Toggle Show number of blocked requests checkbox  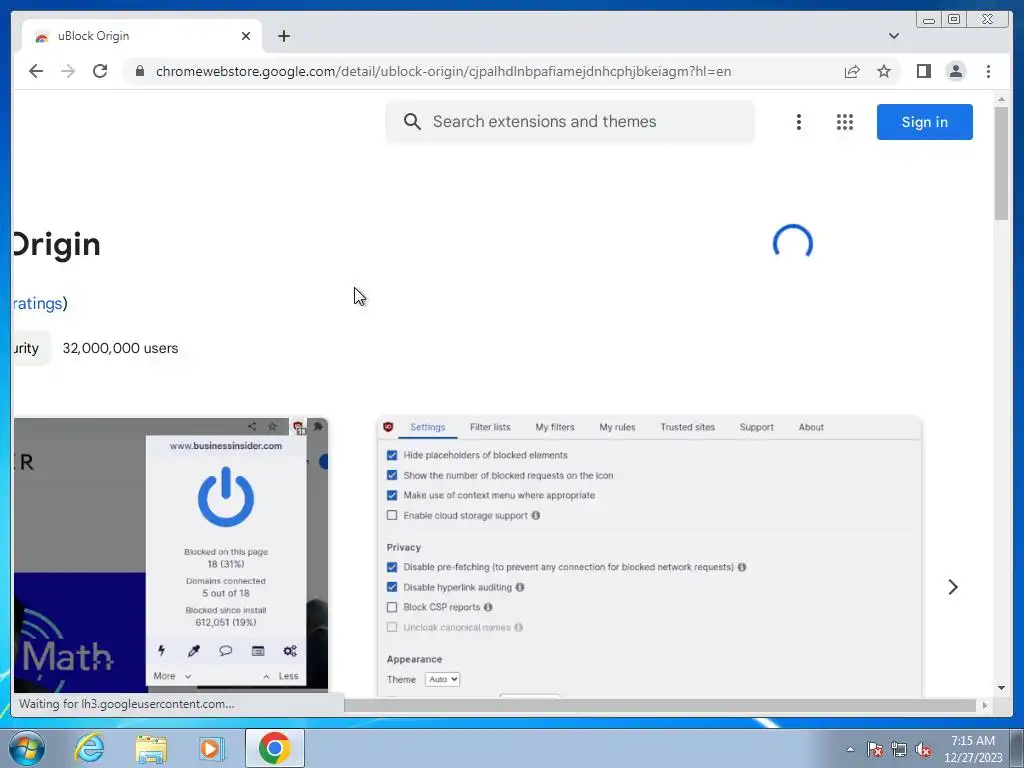[392, 475]
